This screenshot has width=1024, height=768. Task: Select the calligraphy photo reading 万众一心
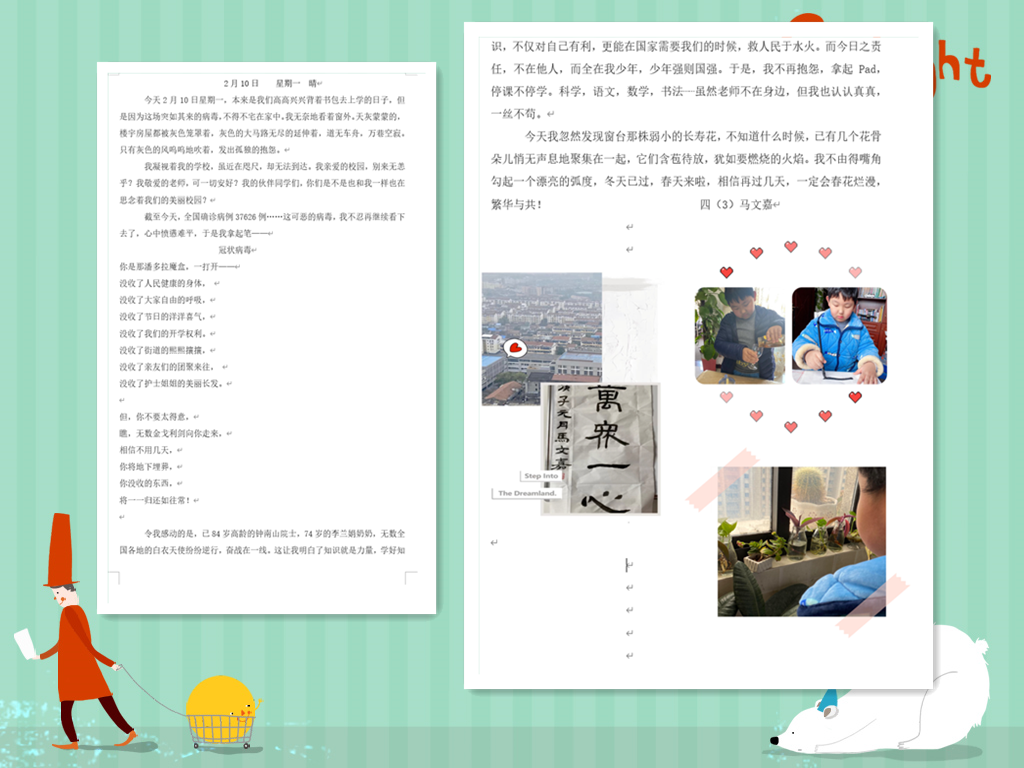601,449
